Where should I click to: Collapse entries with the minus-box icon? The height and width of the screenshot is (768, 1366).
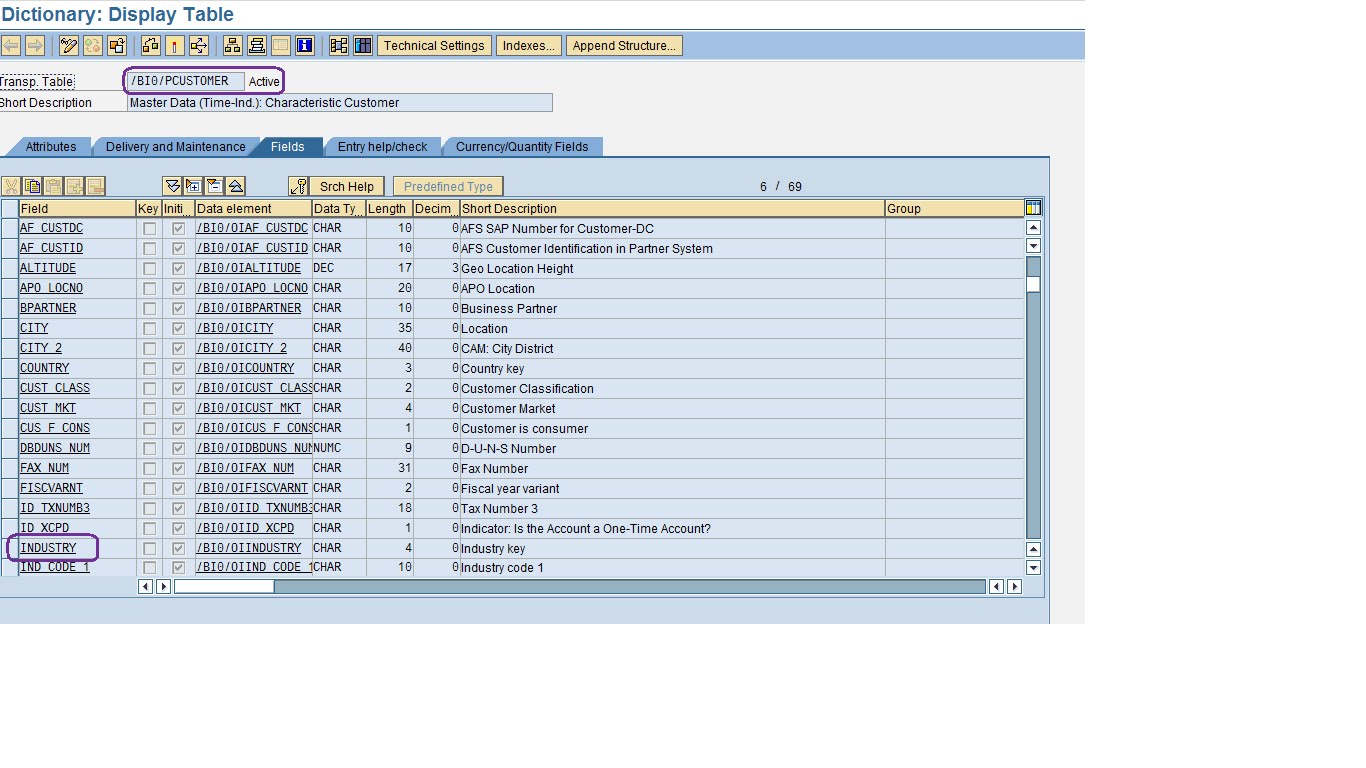(214, 186)
